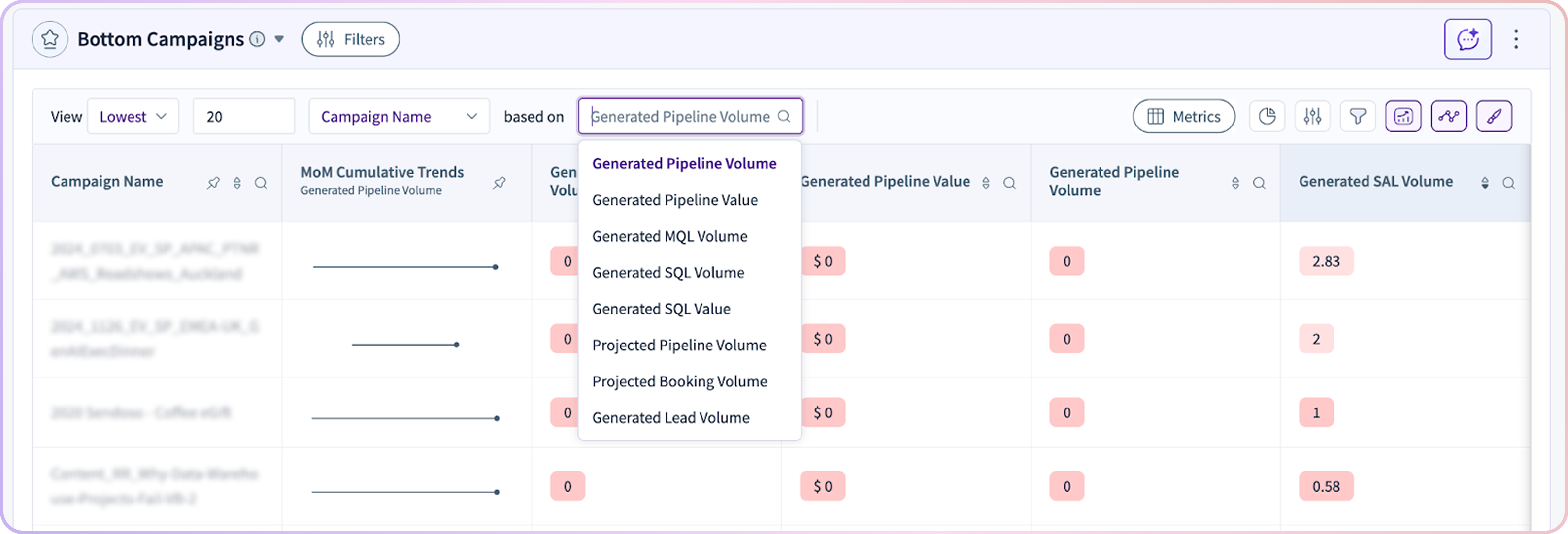Pin the Campaign Name column
Viewport: 1568px width, 534px height.
pos(213,183)
